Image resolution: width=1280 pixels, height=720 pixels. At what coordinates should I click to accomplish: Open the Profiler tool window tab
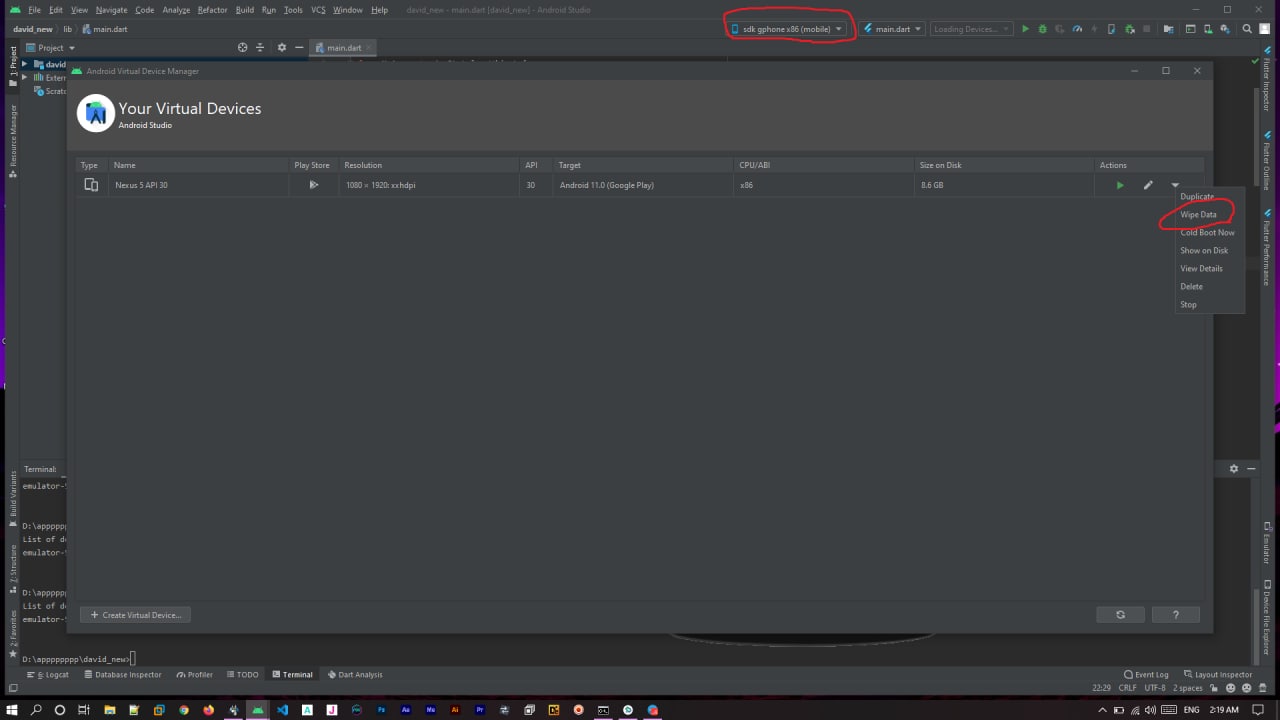point(194,675)
